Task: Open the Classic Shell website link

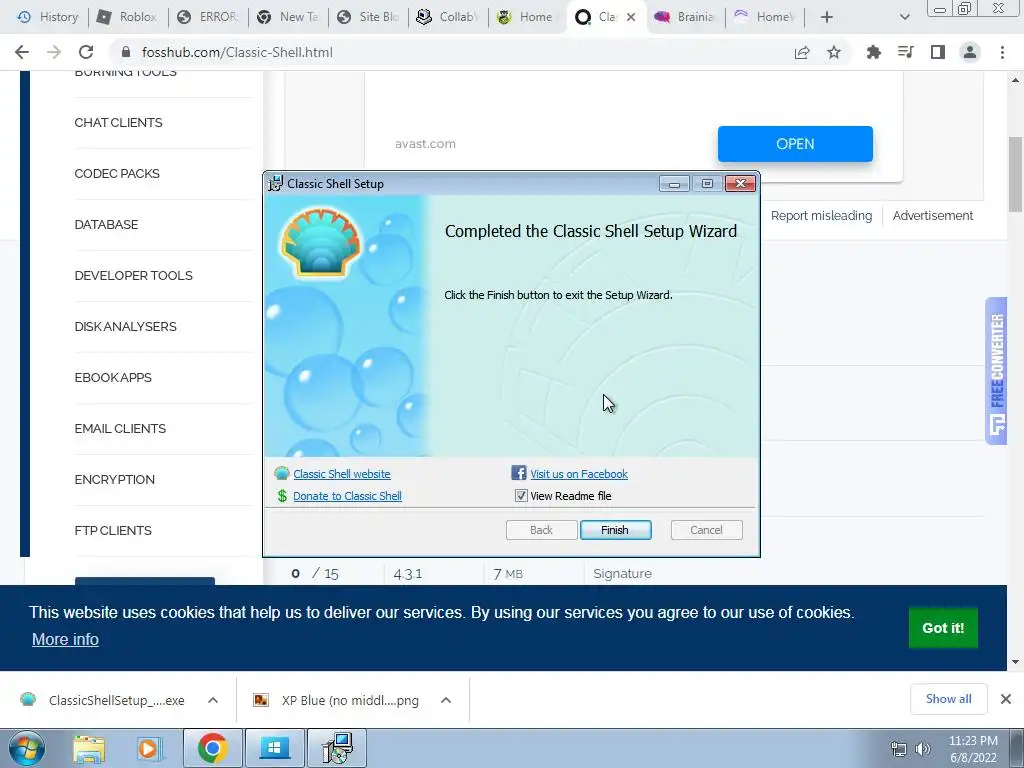Action: [x=342, y=474]
